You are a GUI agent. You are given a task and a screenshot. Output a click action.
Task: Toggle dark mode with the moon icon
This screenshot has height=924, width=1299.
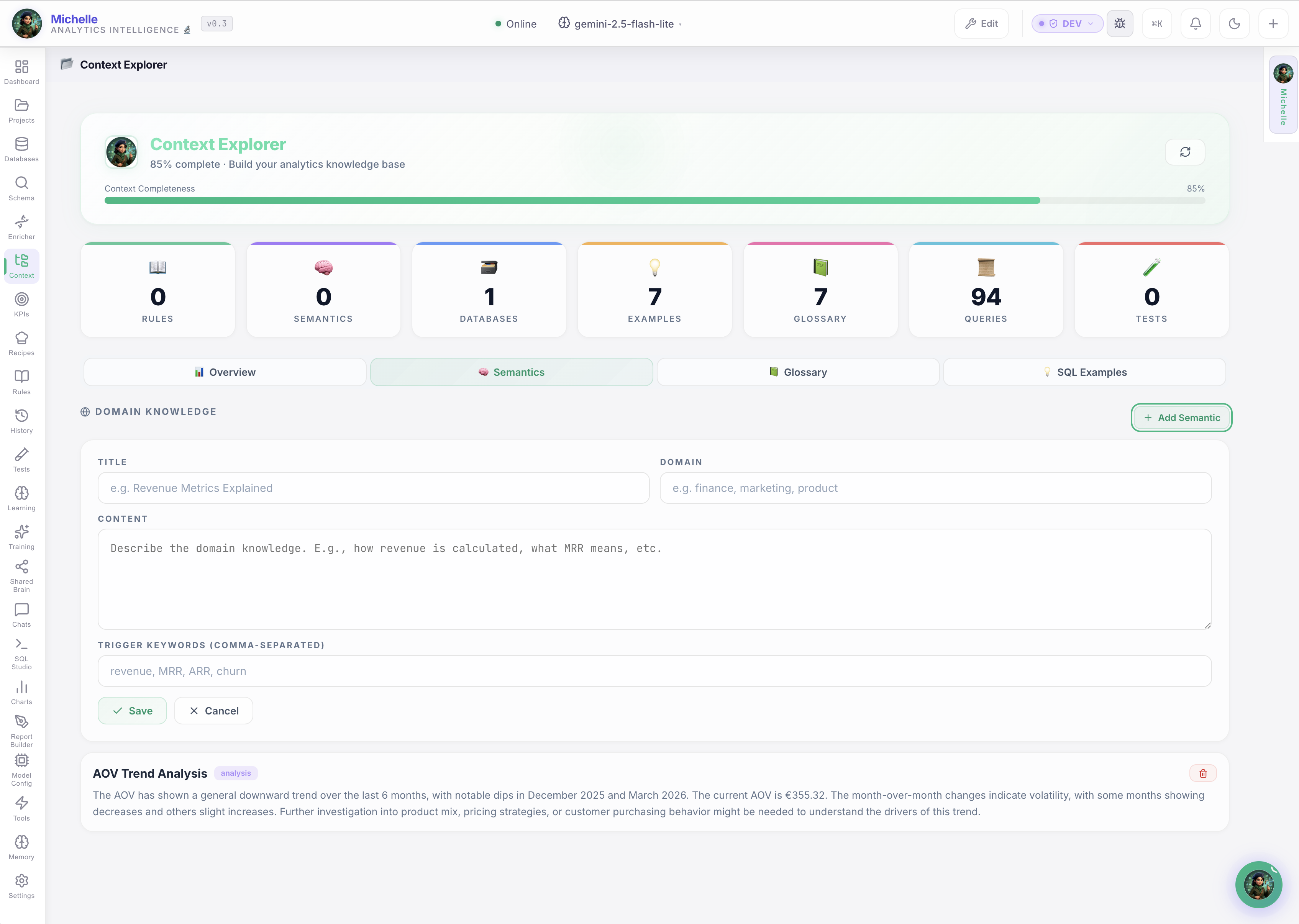(1234, 23)
